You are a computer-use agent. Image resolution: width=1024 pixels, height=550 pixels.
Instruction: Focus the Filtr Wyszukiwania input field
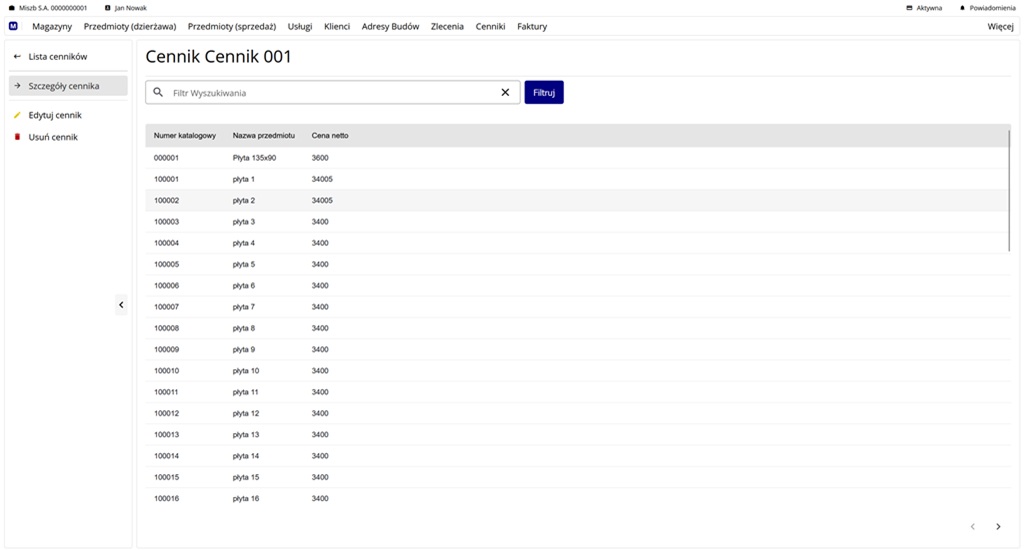click(330, 93)
